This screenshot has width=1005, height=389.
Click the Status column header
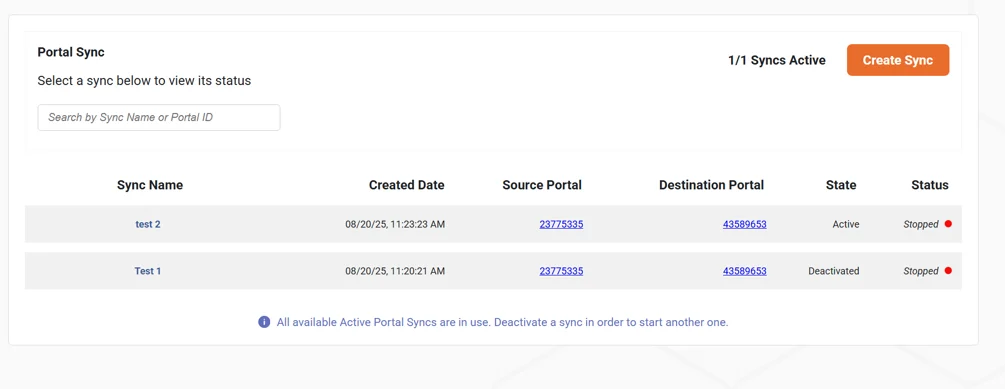[x=930, y=185]
